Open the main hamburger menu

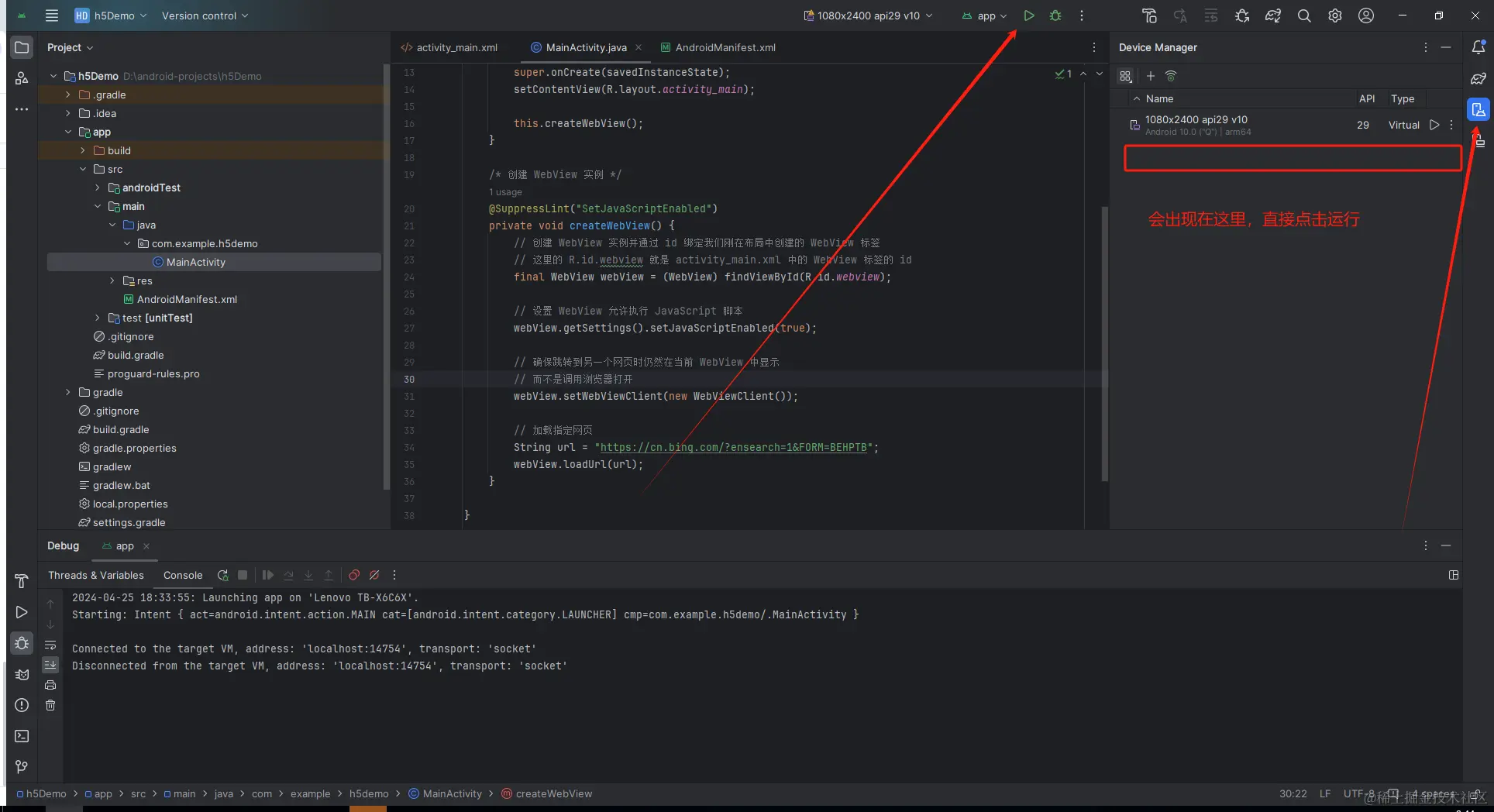pyautogui.click(x=52, y=15)
